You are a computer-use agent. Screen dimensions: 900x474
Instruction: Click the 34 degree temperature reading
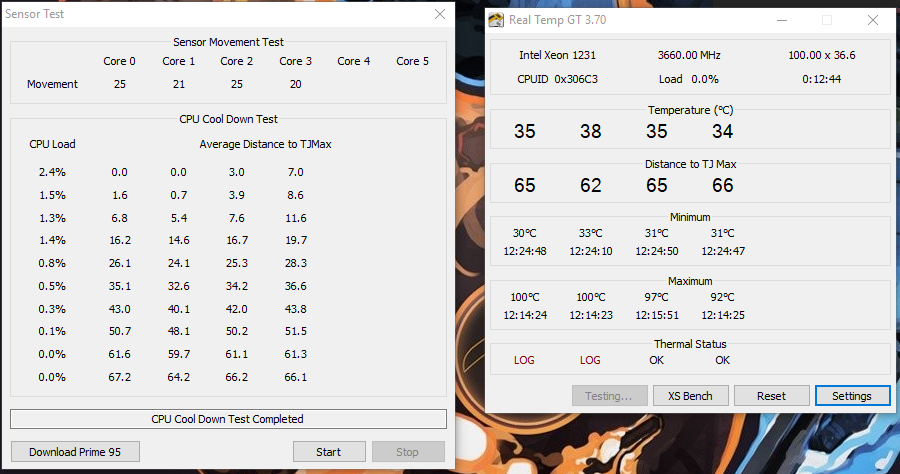(723, 131)
